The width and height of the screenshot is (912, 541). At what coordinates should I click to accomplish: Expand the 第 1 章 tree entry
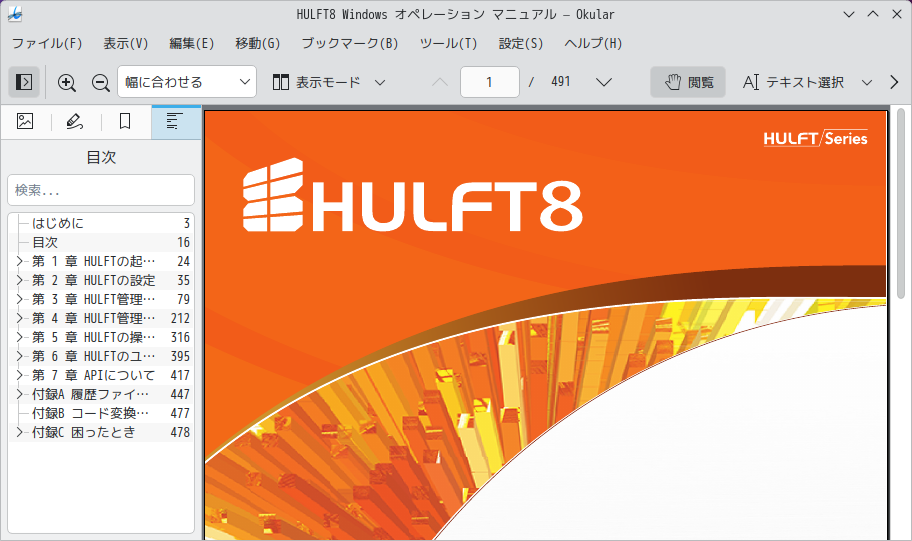(x=19, y=261)
